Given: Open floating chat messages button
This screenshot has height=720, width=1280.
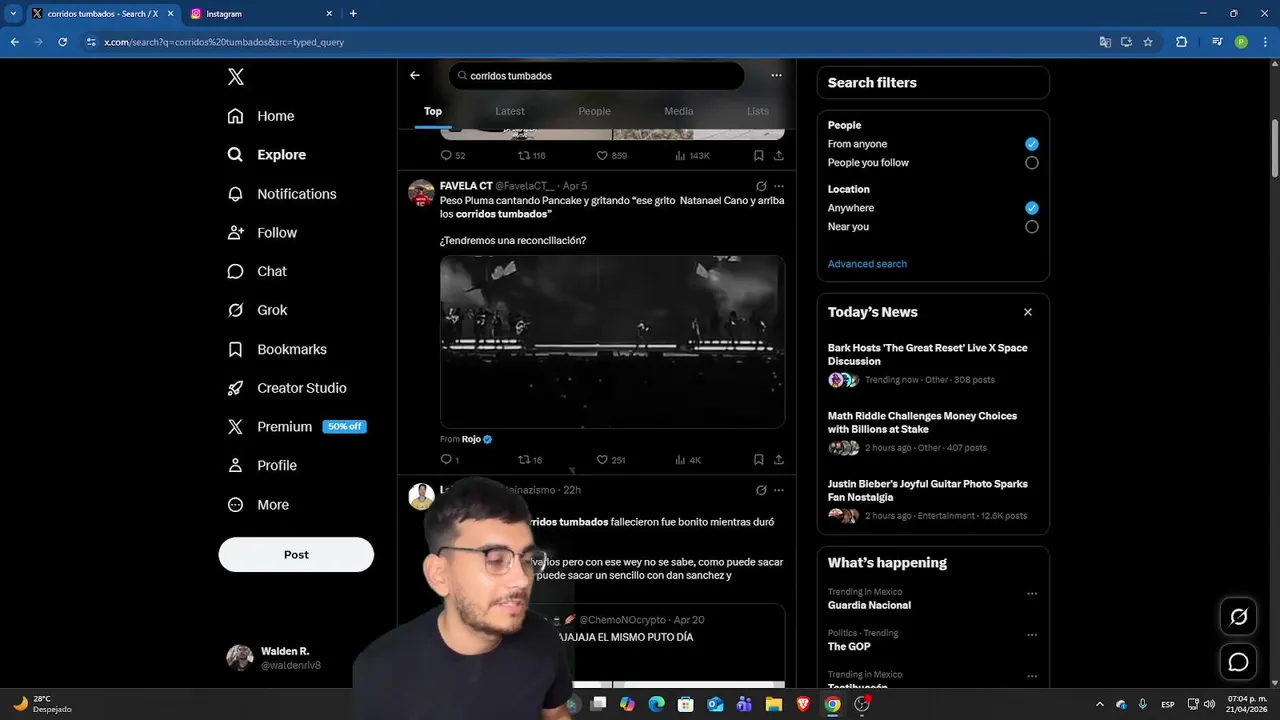Looking at the screenshot, I should click(x=1238, y=662).
